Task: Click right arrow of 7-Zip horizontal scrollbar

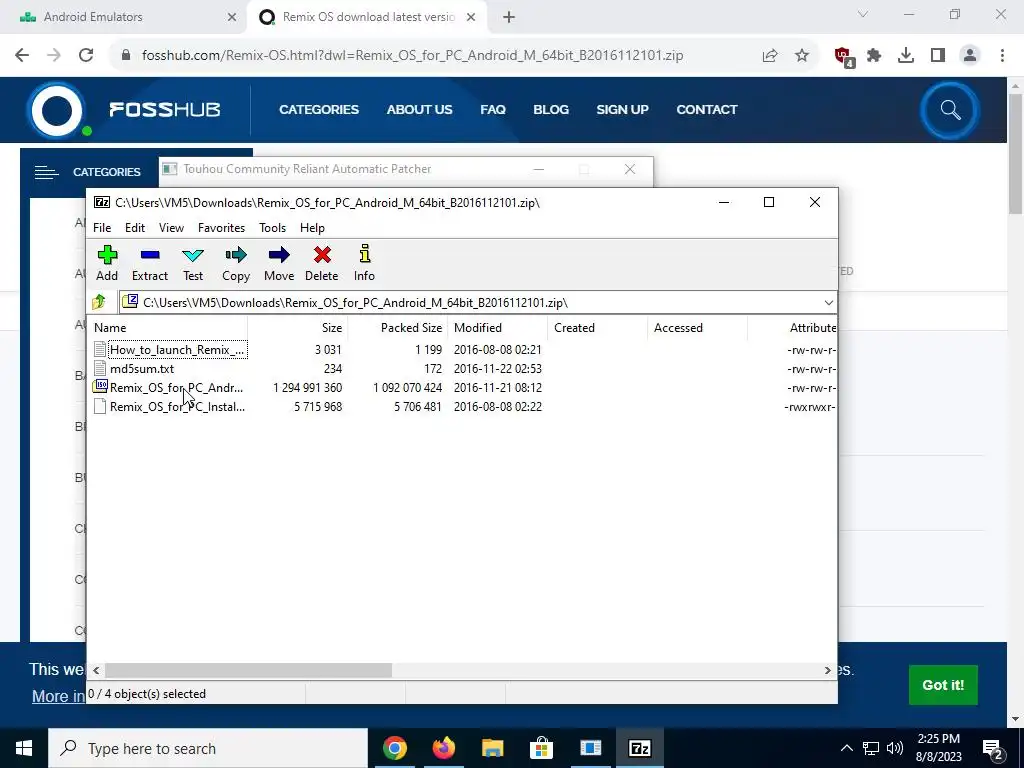Action: tap(827, 671)
